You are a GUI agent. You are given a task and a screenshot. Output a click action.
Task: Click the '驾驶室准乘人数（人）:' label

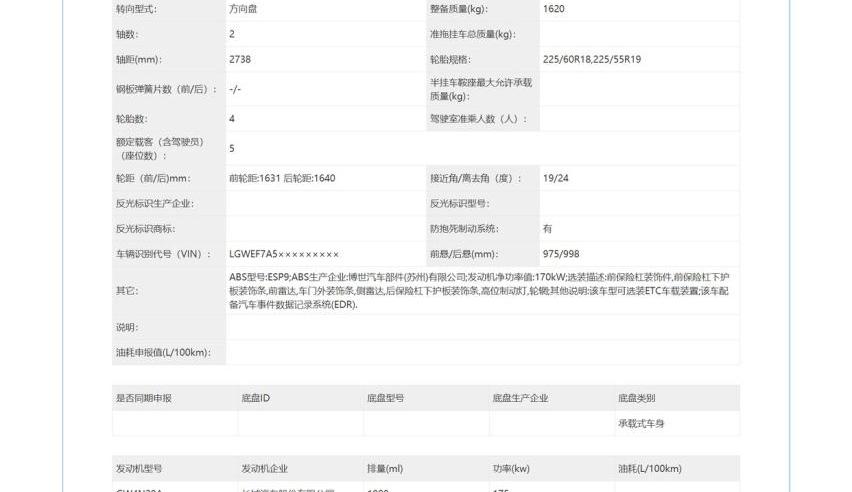tap(478, 119)
